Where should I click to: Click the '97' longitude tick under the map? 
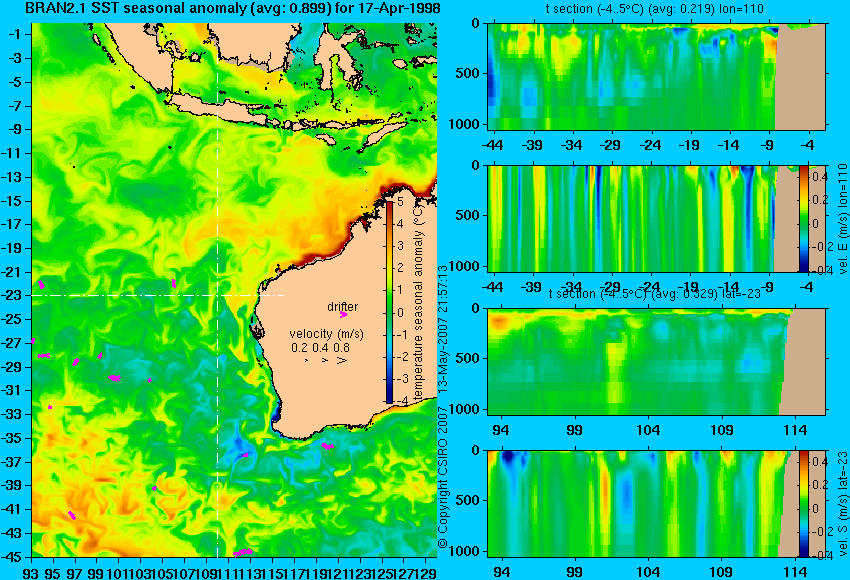pos(75,573)
